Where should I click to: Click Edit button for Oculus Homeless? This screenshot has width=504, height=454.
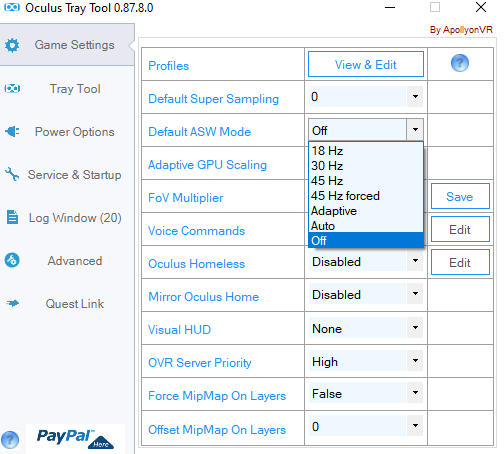coord(460,262)
